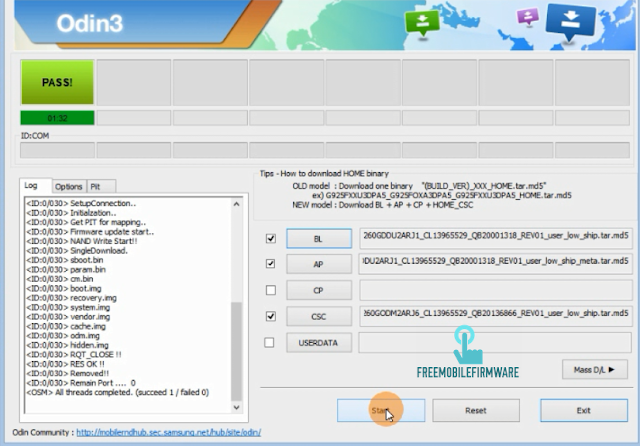Uncheck the AP file checkbox

pyautogui.click(x=271, y=264)
